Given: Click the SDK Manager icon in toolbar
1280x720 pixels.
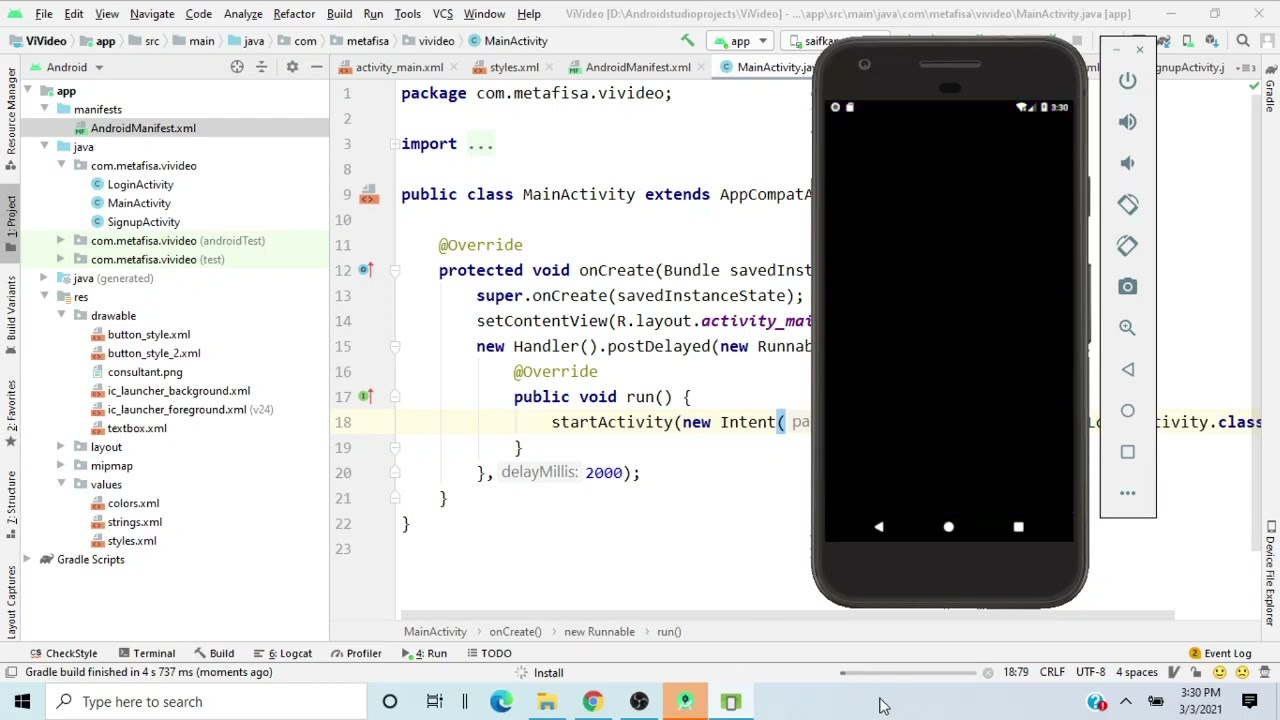Looking at the screenshot, I should coord(1211,41).
